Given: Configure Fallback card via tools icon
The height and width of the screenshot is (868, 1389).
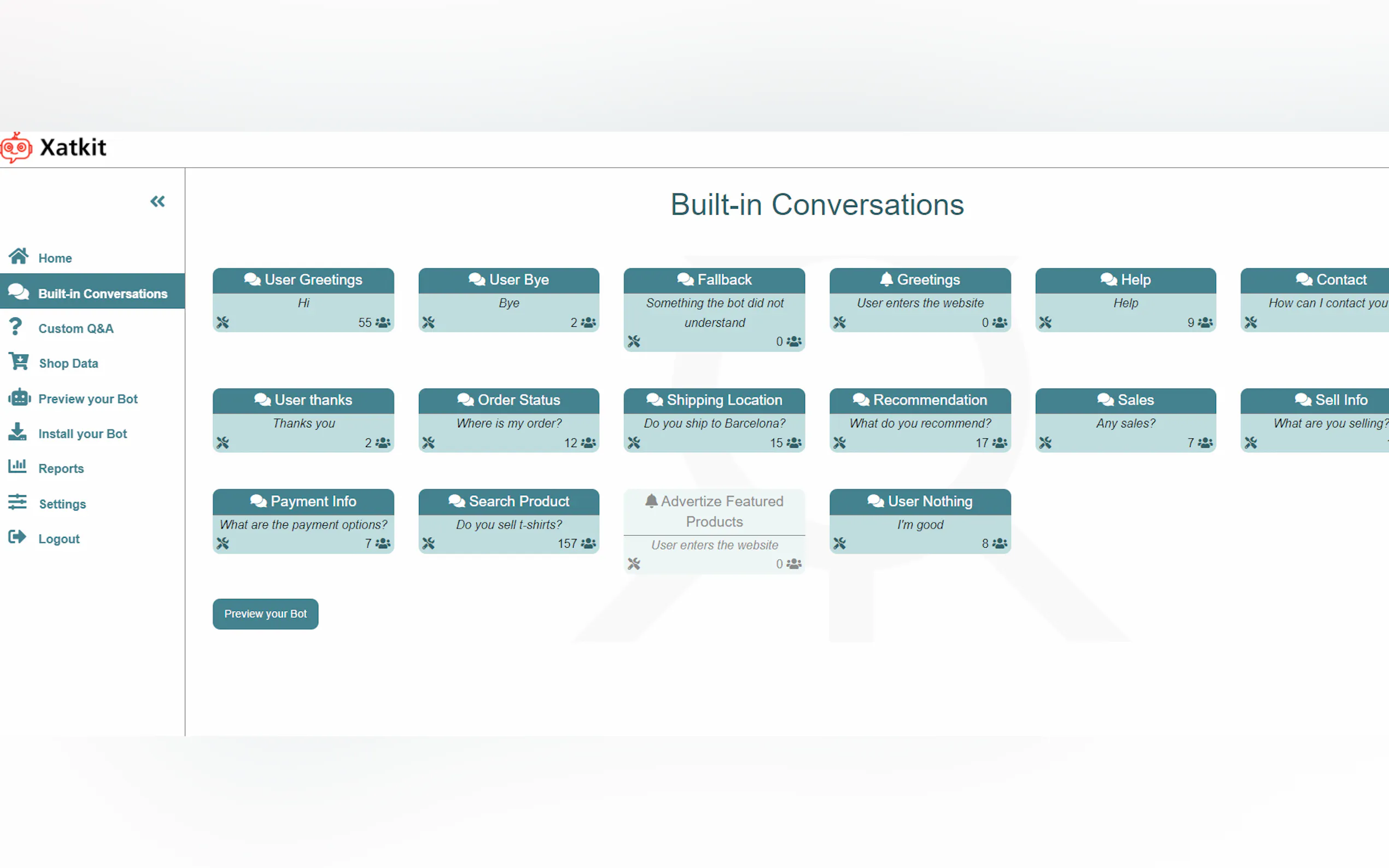Looking at the screenshot, I should (634, 342).
